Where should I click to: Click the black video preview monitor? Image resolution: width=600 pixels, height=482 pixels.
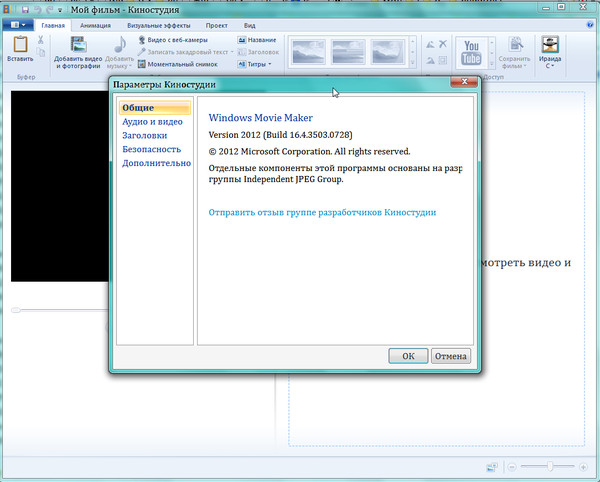[x=60, y=186]
